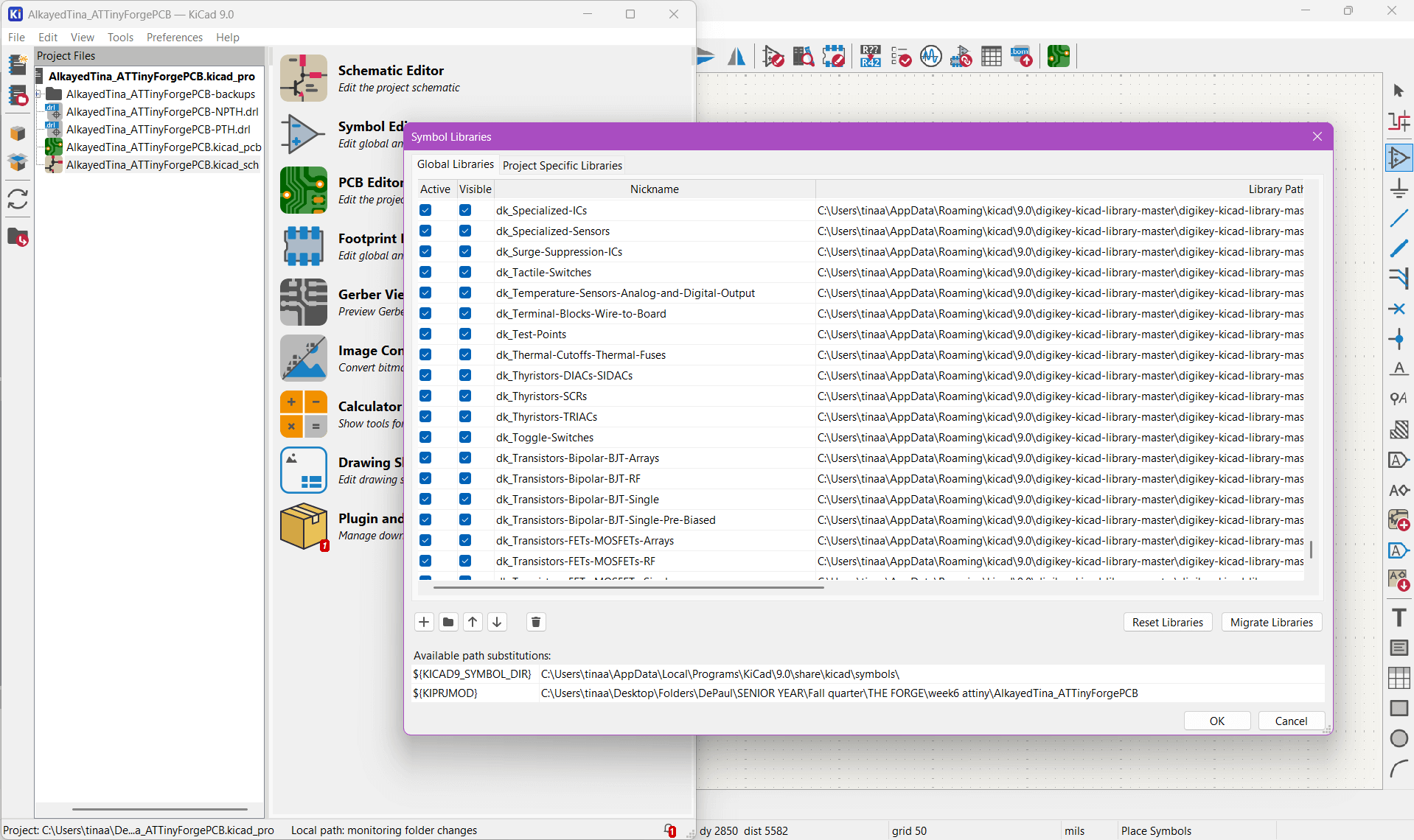This screenshot has width=1414, height=840.
Task: Disable the Active checkbox for dk_Tactile-Switches
Action: (x=425, y=272)
